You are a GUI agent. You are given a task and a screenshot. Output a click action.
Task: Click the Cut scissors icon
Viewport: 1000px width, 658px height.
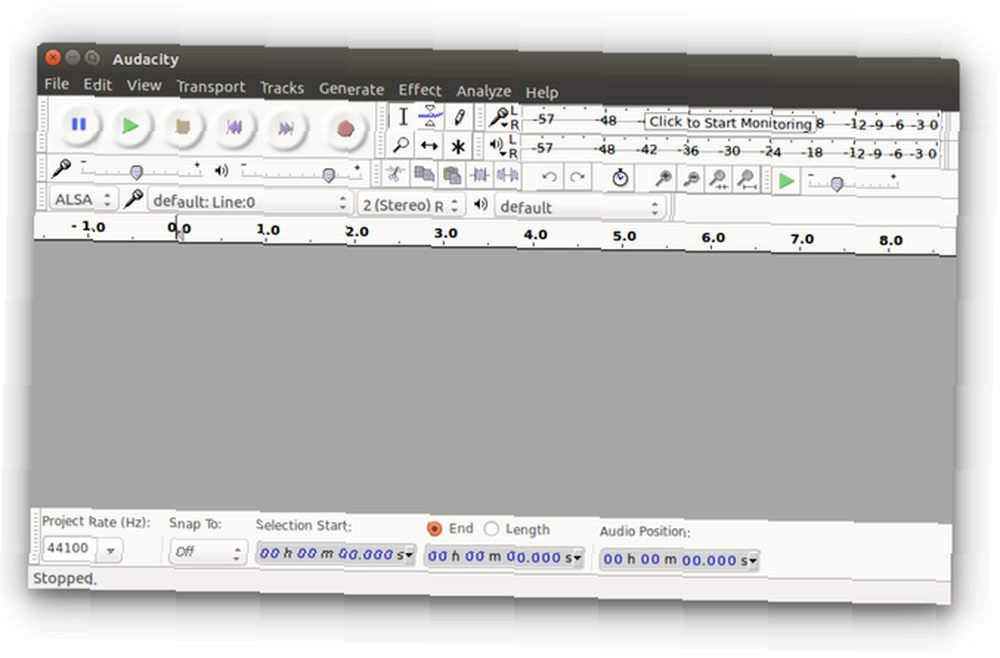click(x=395, y=173)
